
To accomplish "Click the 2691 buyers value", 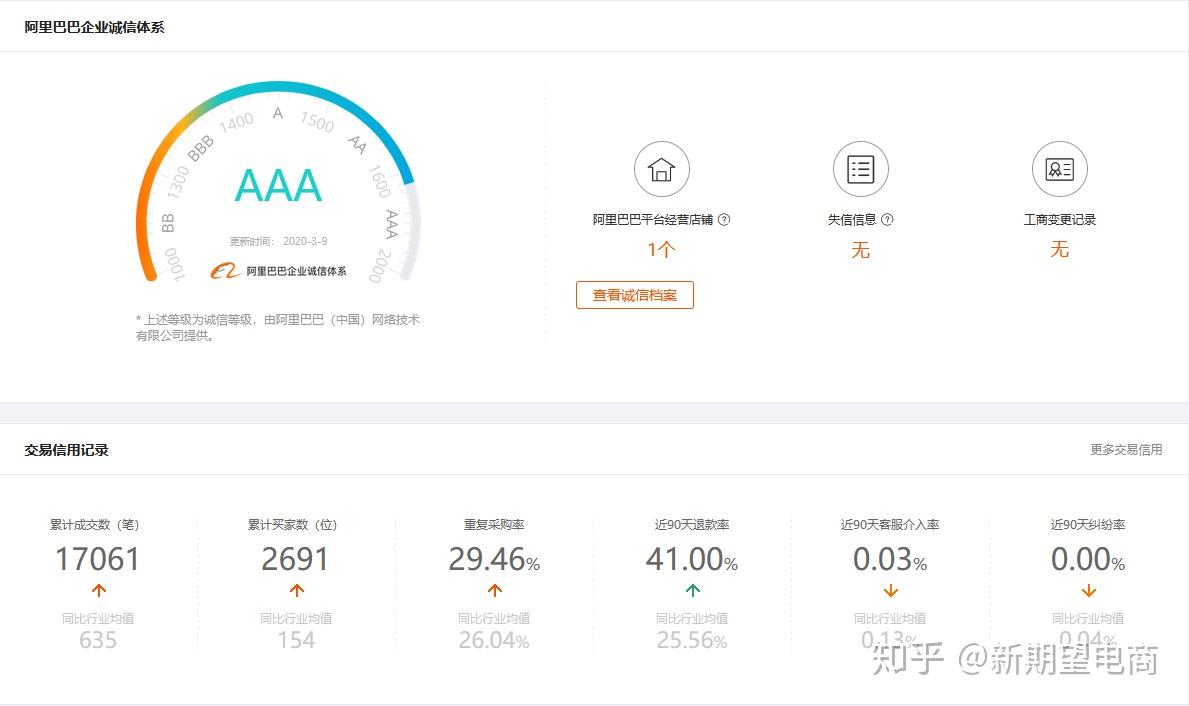I will 296,560.
